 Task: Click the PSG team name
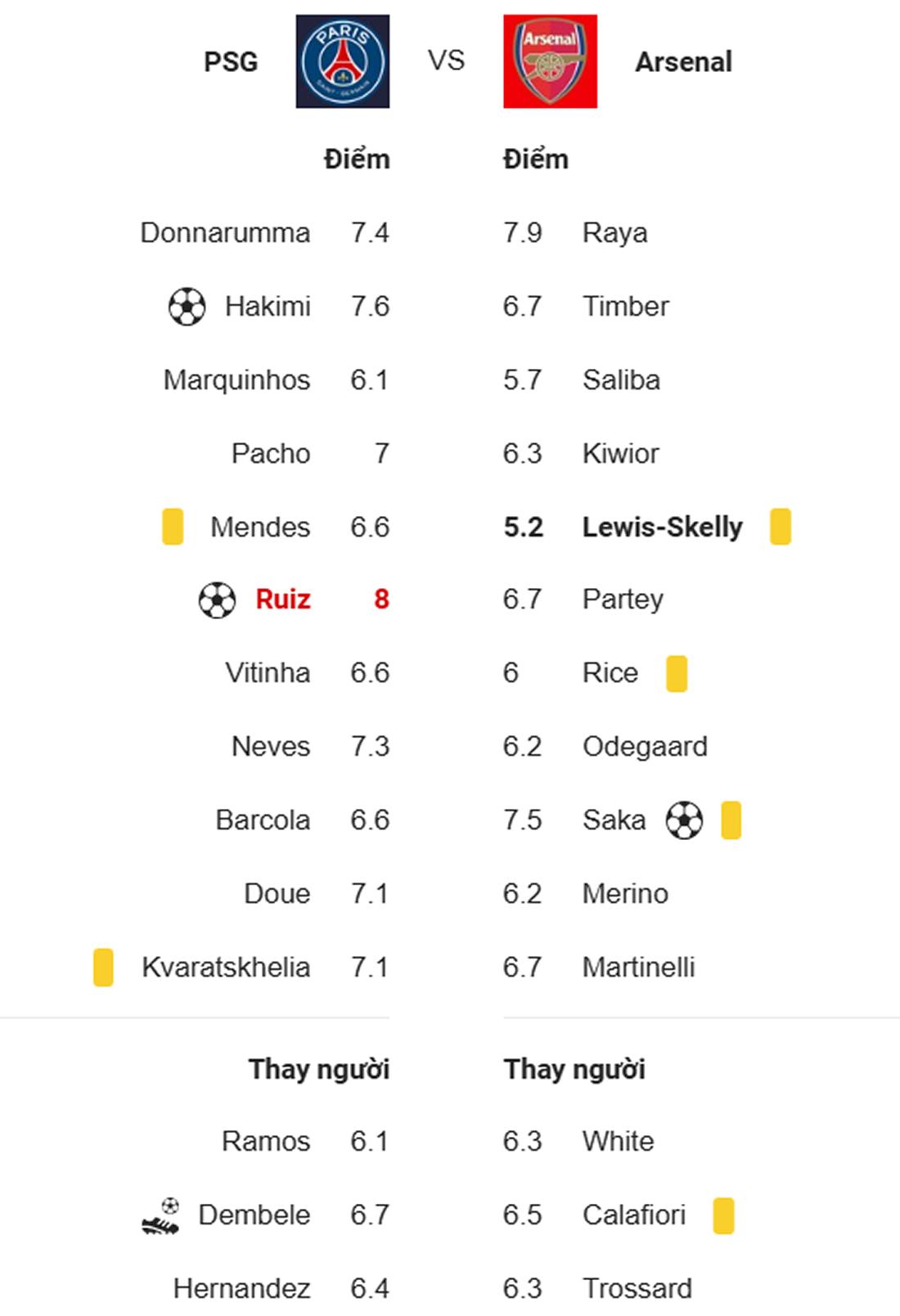[x=231, y=61]
